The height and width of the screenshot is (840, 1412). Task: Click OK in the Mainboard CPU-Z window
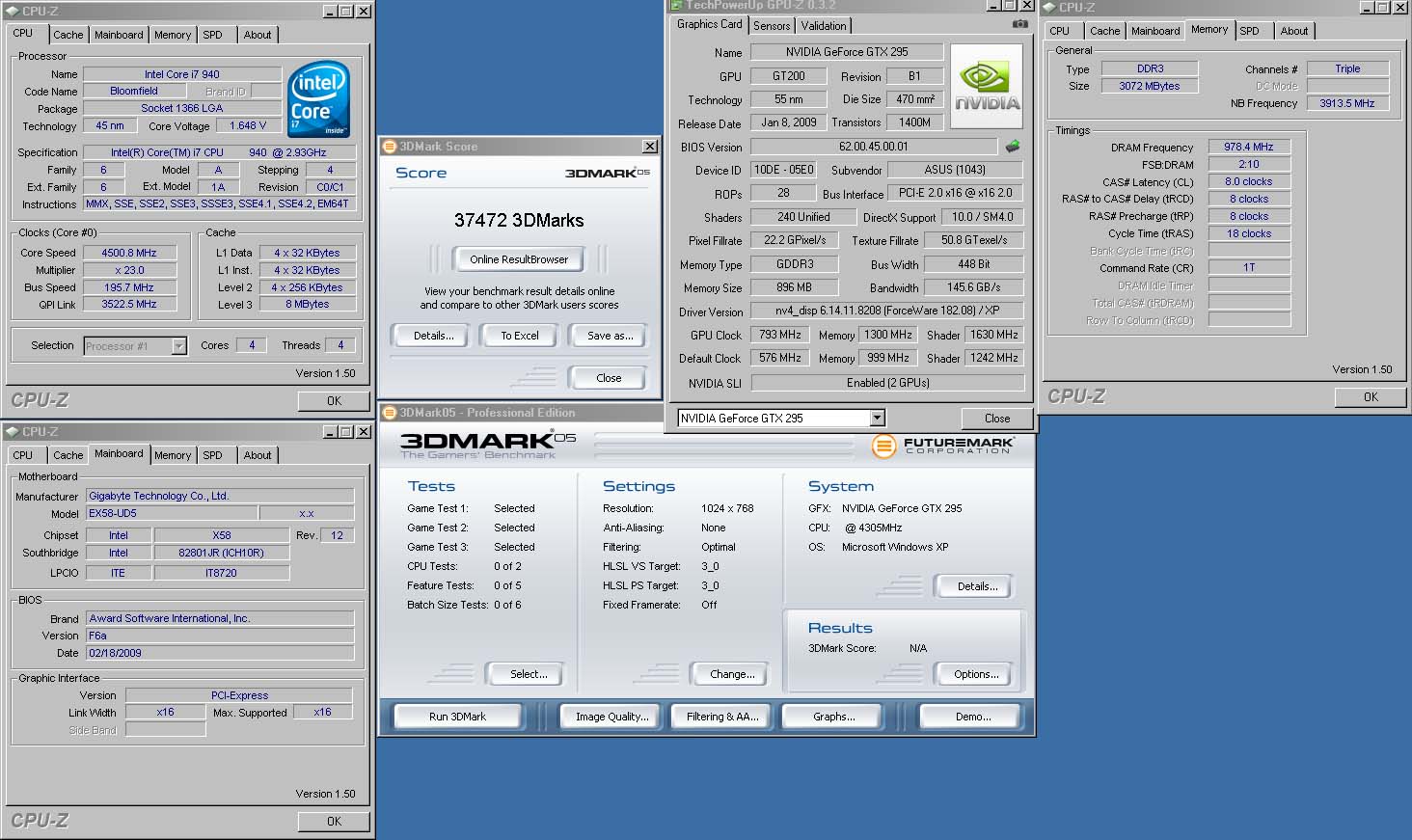[334, 822]
